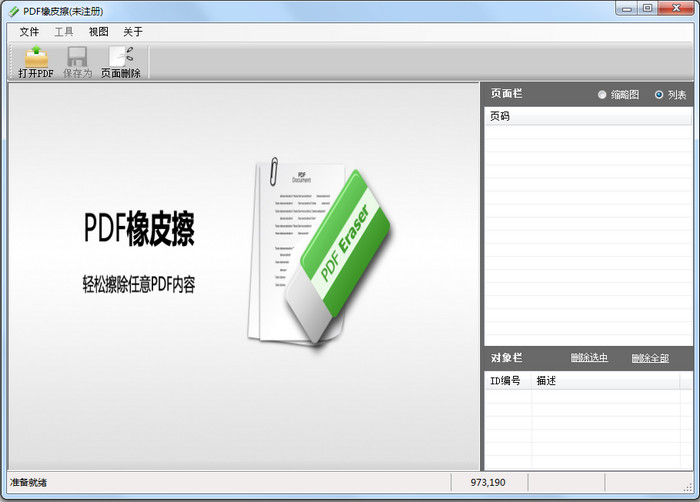Image resolution: width=700 pixels, height=502 pixels.
Task: Open a PDF with the 打开PDF icon
Action: point(36,62)
